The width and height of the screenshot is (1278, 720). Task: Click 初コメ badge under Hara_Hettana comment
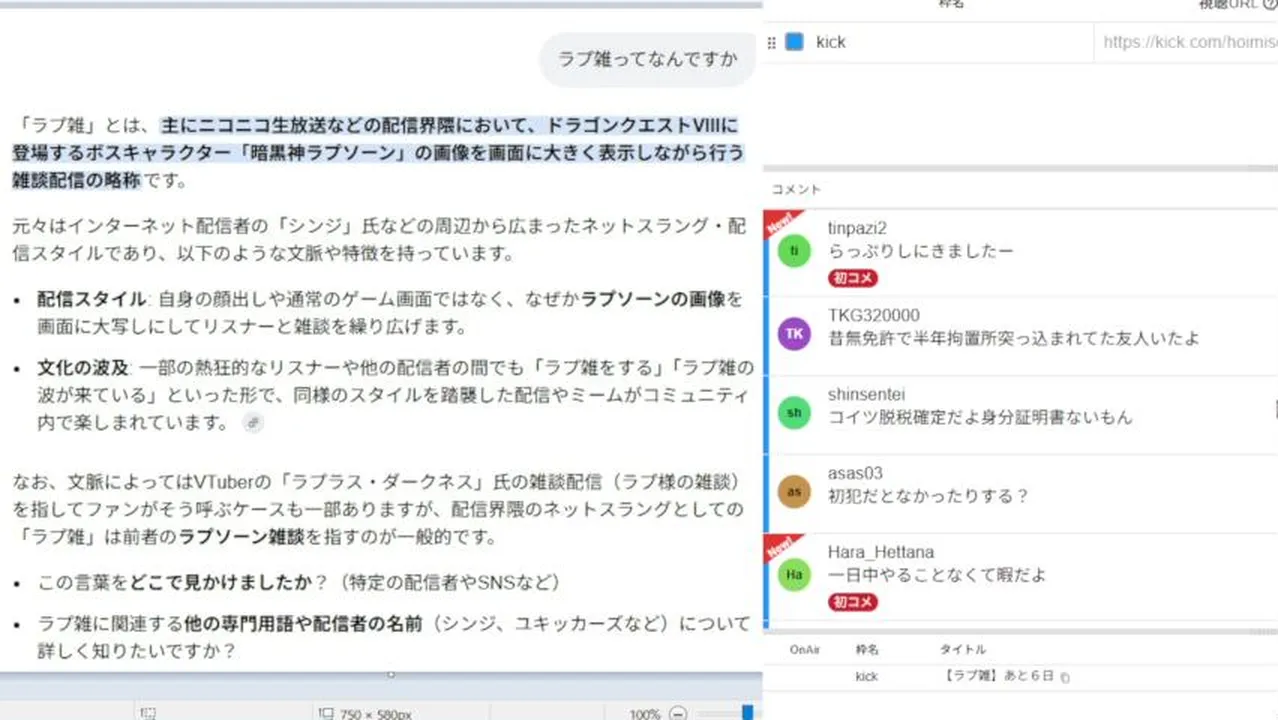tap(853, 602)
